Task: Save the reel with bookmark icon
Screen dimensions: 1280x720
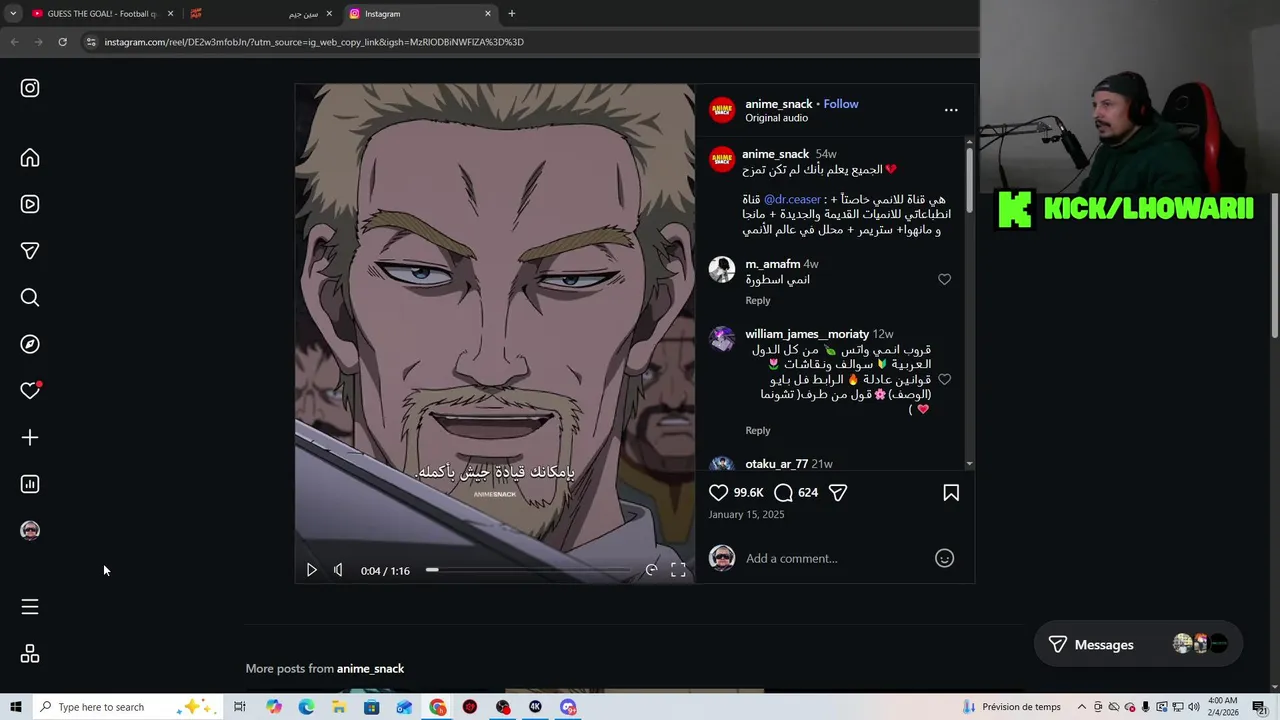Action: 951,492
